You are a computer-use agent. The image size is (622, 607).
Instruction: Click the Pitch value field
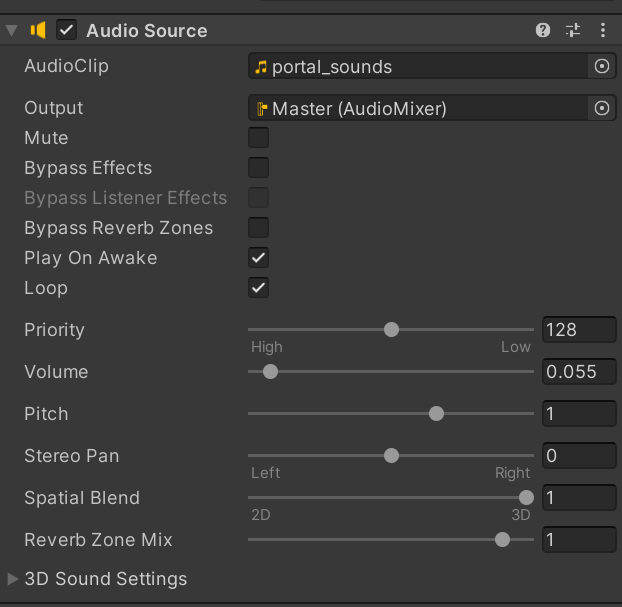coord(579,413)
